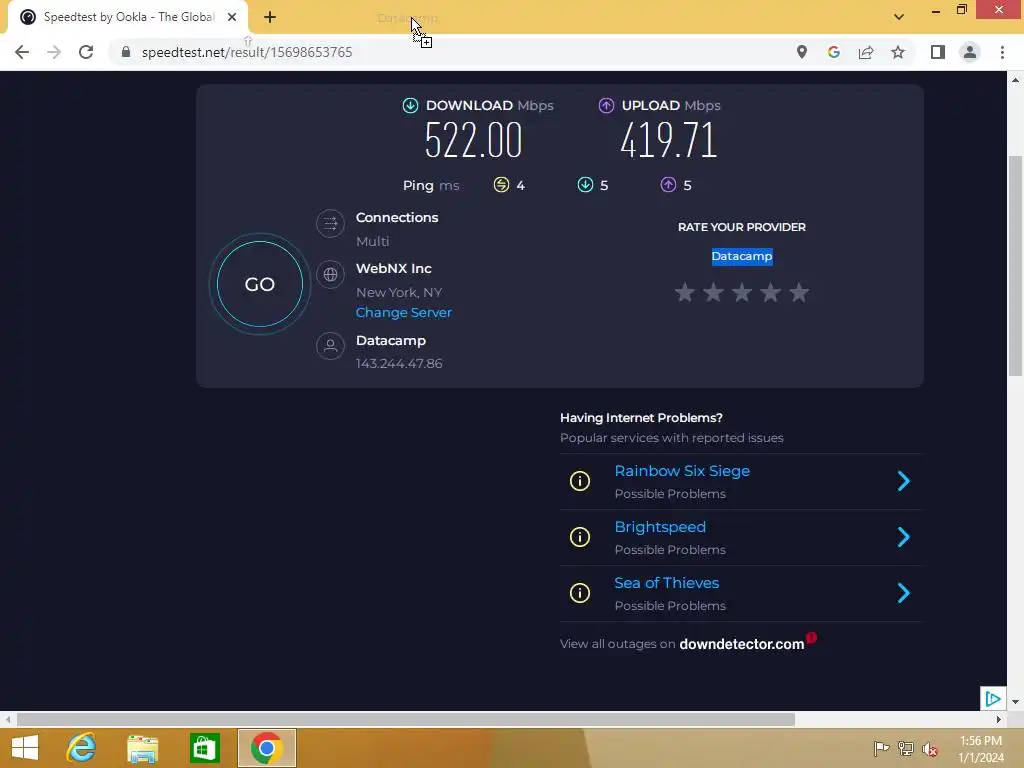Screen dimensions: 1024x768
Task: Open Brightspeed outage details
Action: click(660, 527)
